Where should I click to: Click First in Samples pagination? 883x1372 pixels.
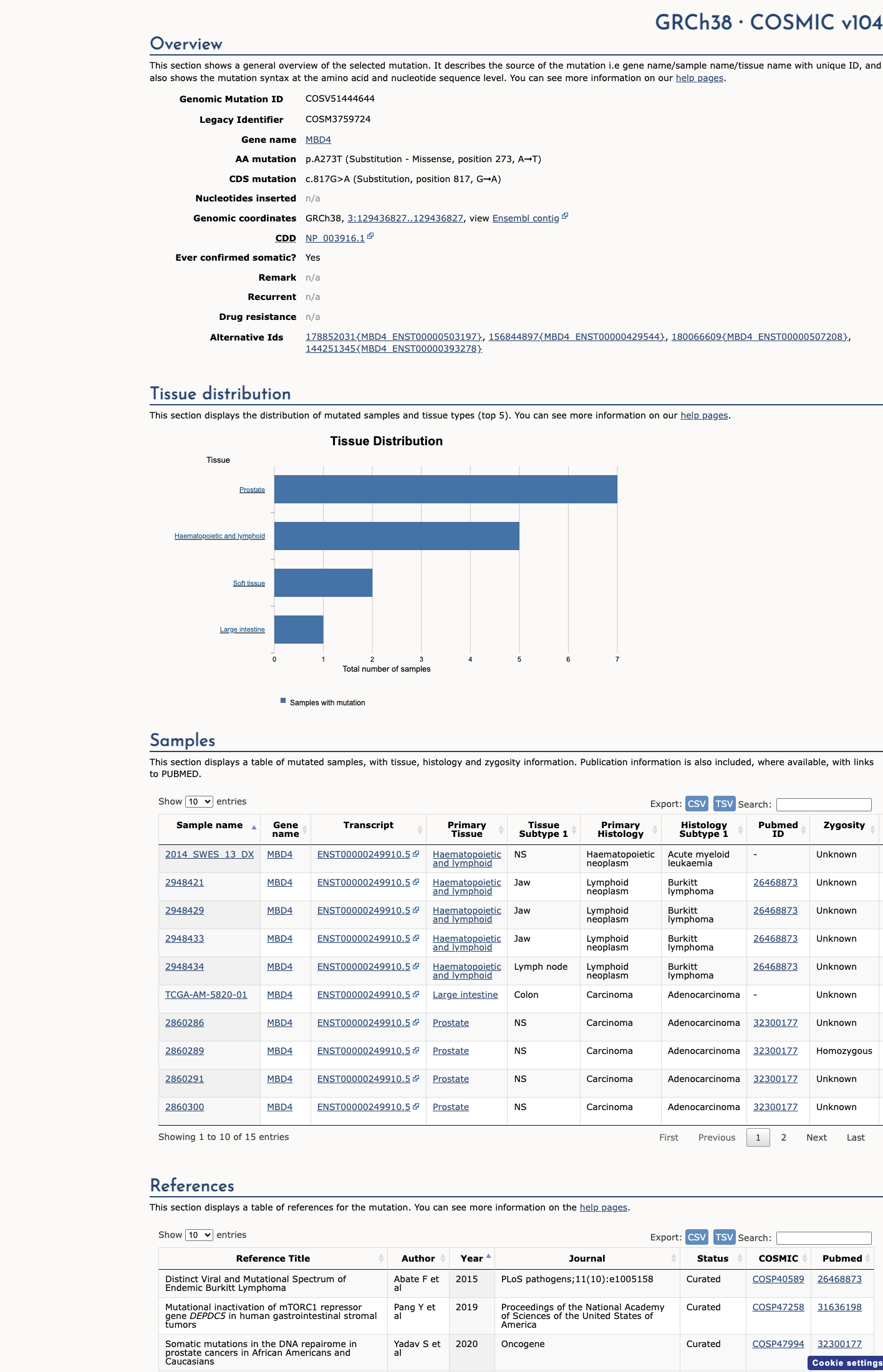coord(668,1138)
